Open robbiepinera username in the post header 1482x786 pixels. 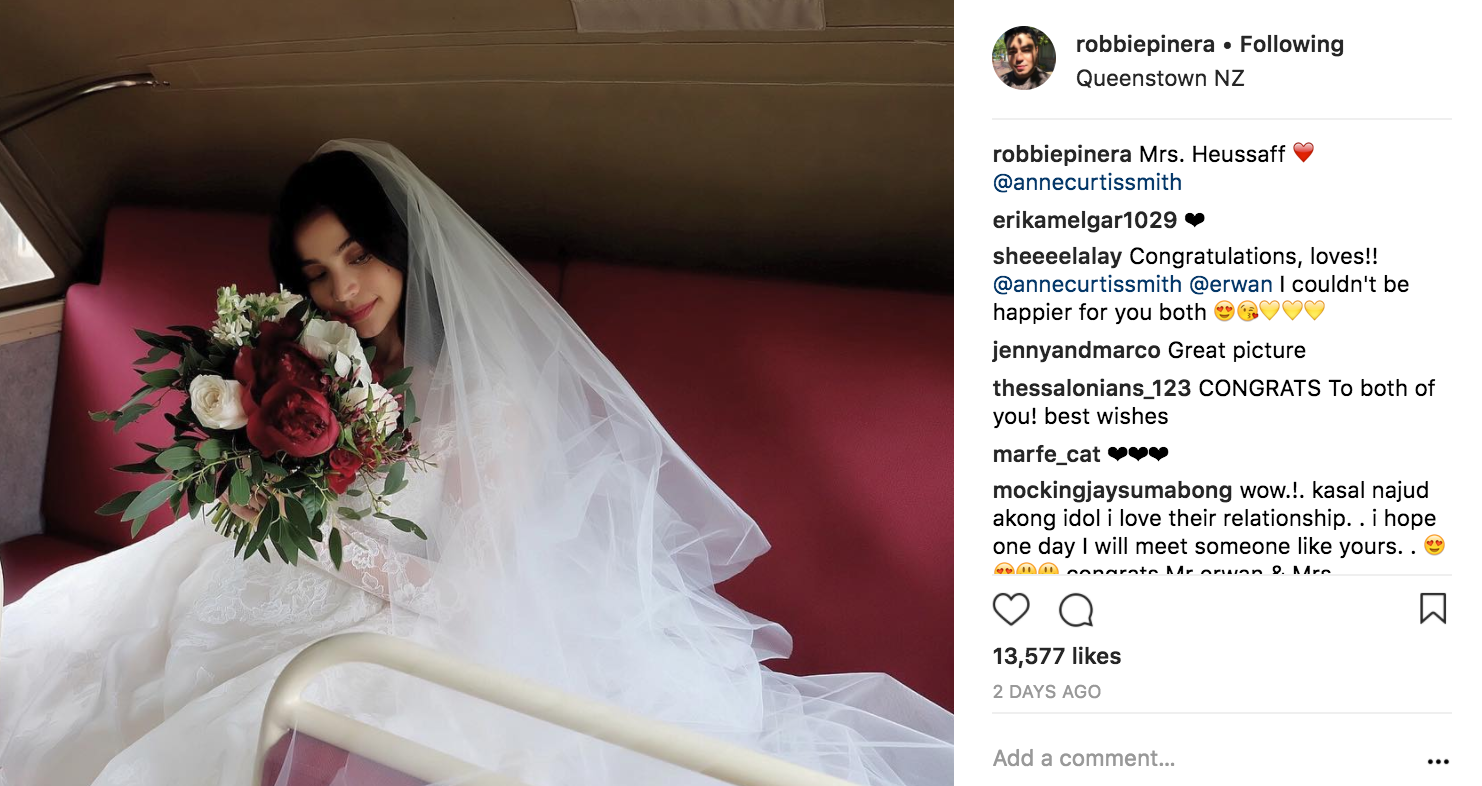point(1145,44)
